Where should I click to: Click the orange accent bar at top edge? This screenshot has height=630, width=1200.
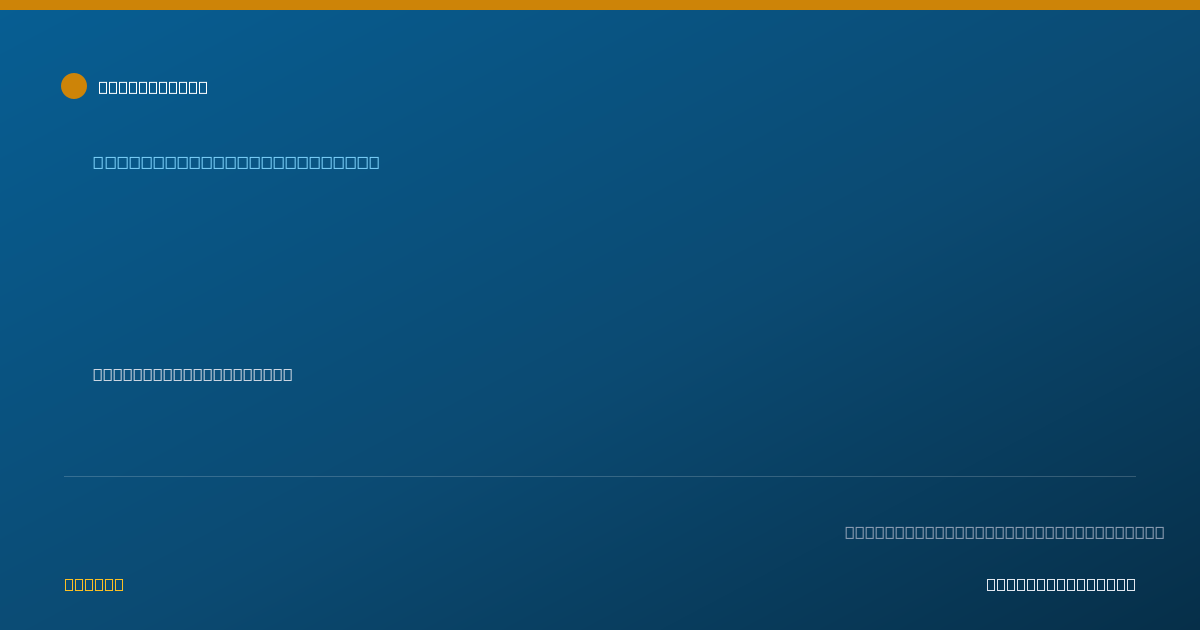[x=600, y=5]
